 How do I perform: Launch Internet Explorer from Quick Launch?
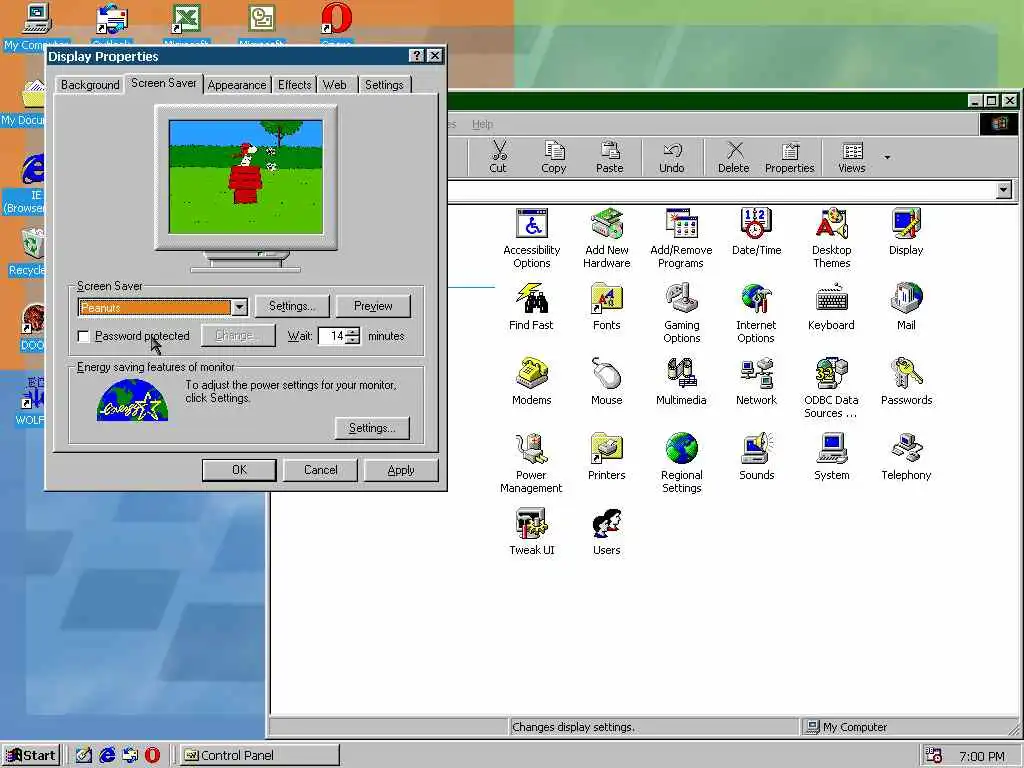pyautogui.click(x=107, y=756)
